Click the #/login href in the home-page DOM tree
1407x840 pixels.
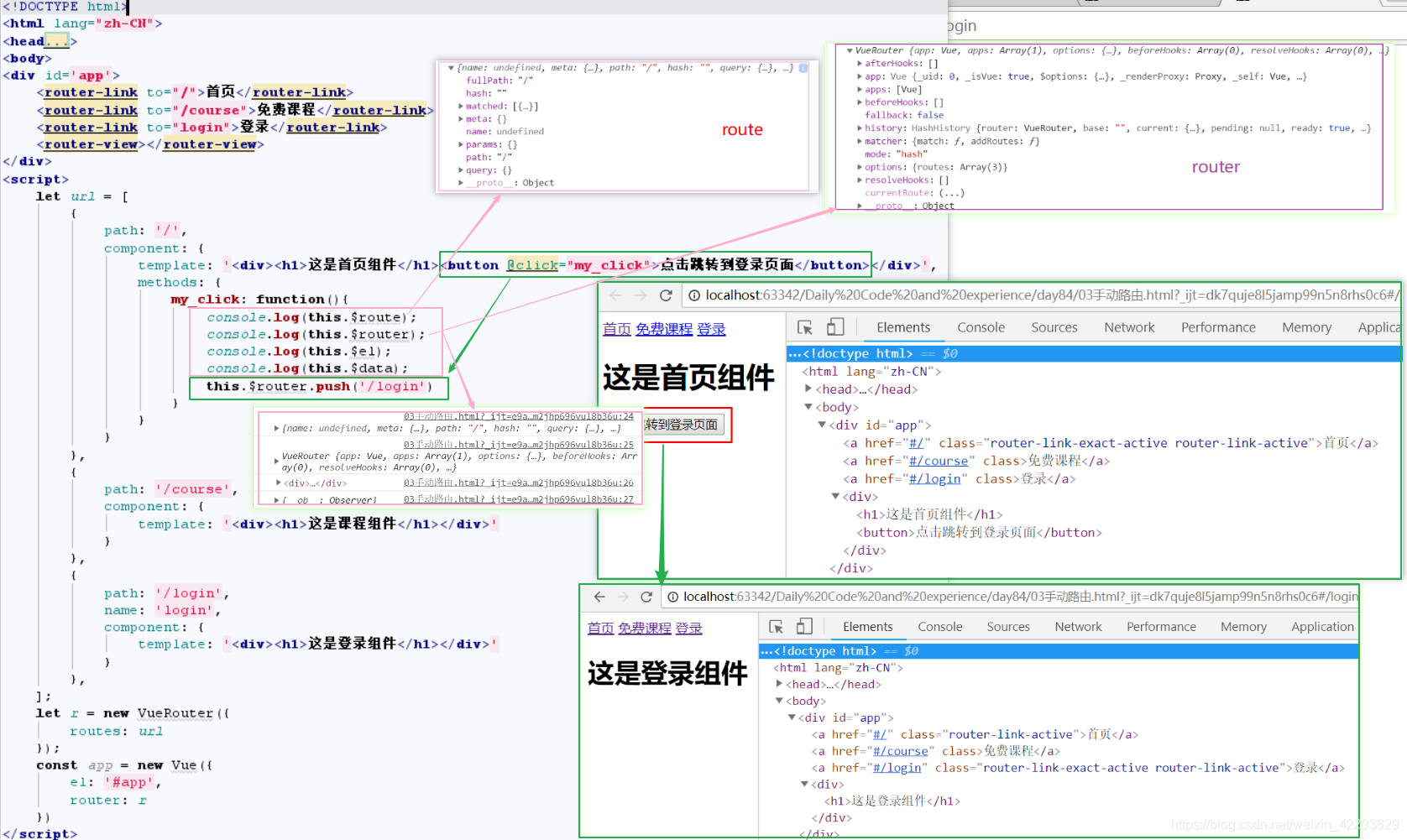click(935, 479)
